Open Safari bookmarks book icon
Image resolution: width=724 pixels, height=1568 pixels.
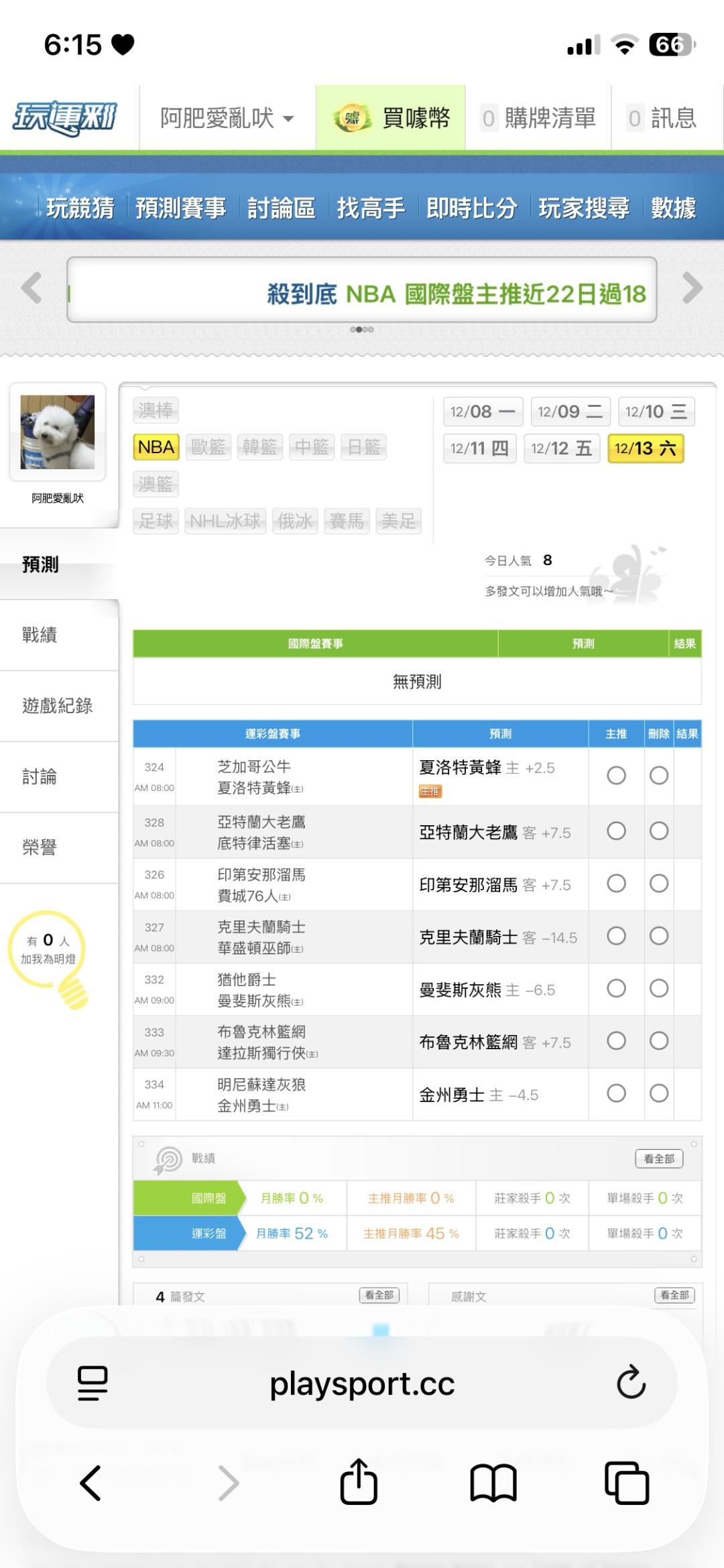(x=493, y=1483)
